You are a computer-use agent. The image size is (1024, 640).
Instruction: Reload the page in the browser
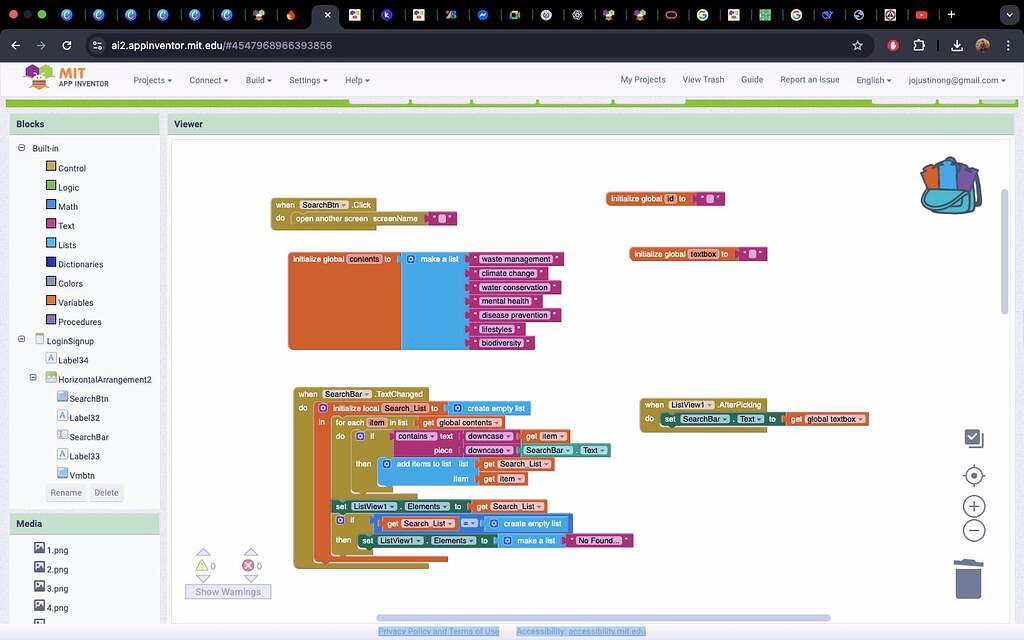click(x=67, y=45)
